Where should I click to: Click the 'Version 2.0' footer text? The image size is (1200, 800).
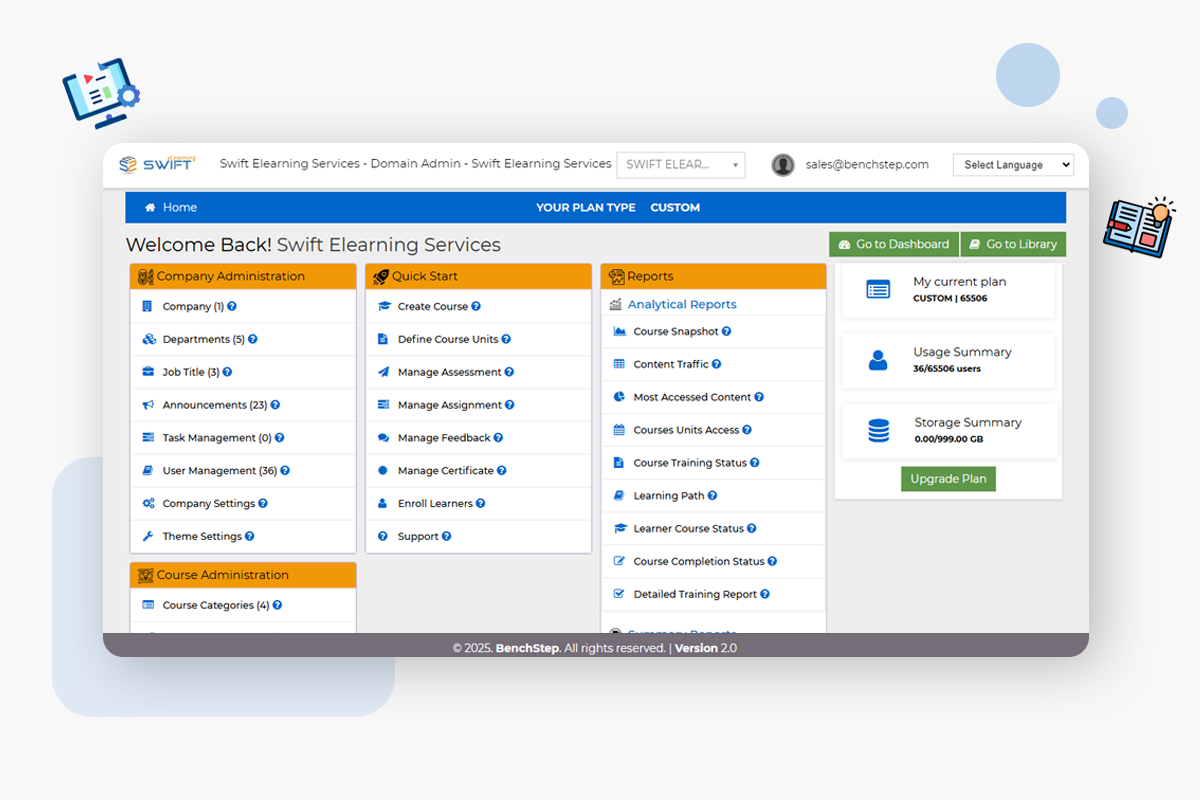[706, 648]
